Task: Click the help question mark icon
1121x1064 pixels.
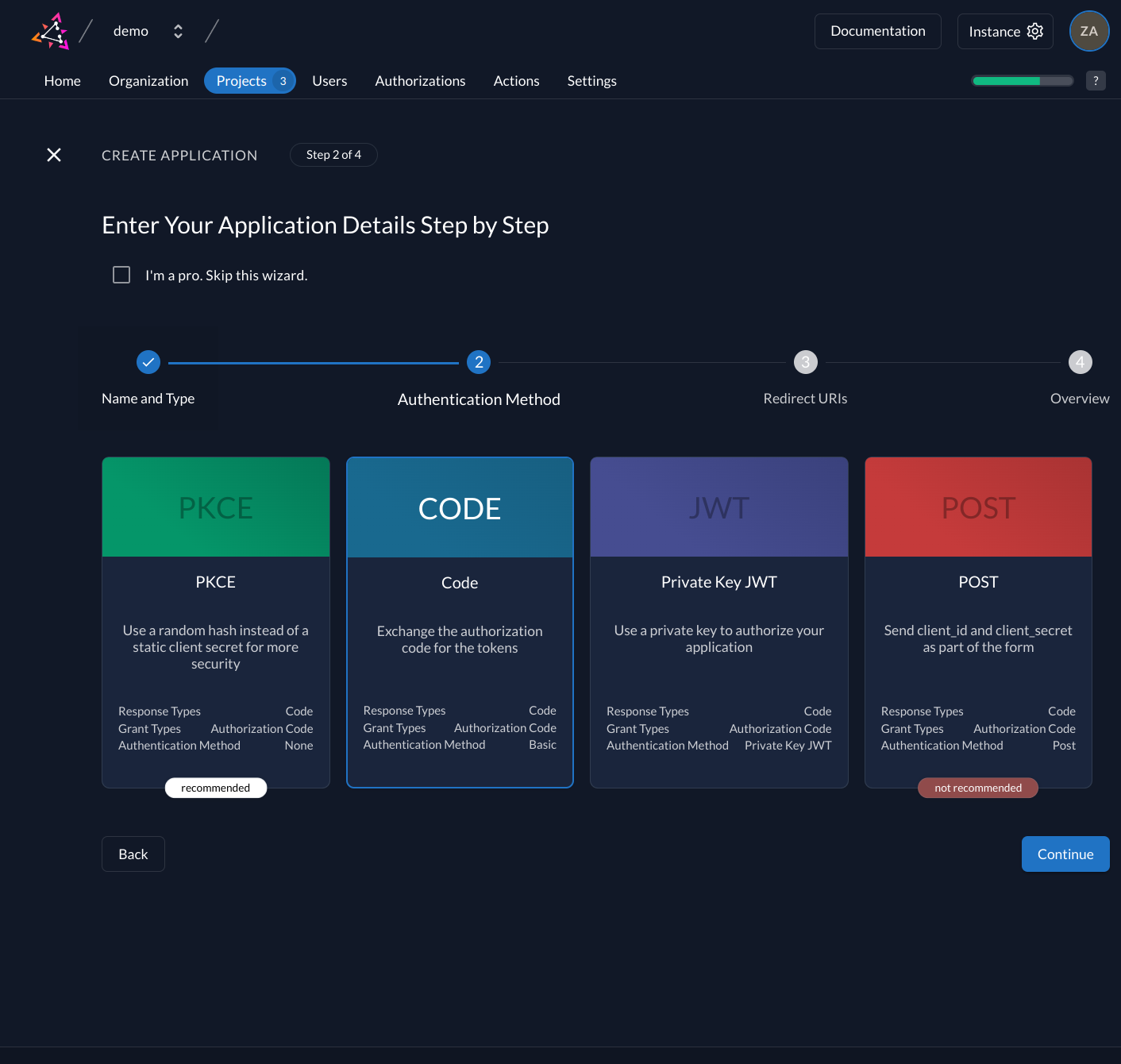Action: pyautogui.click(x=1096, y=80)
